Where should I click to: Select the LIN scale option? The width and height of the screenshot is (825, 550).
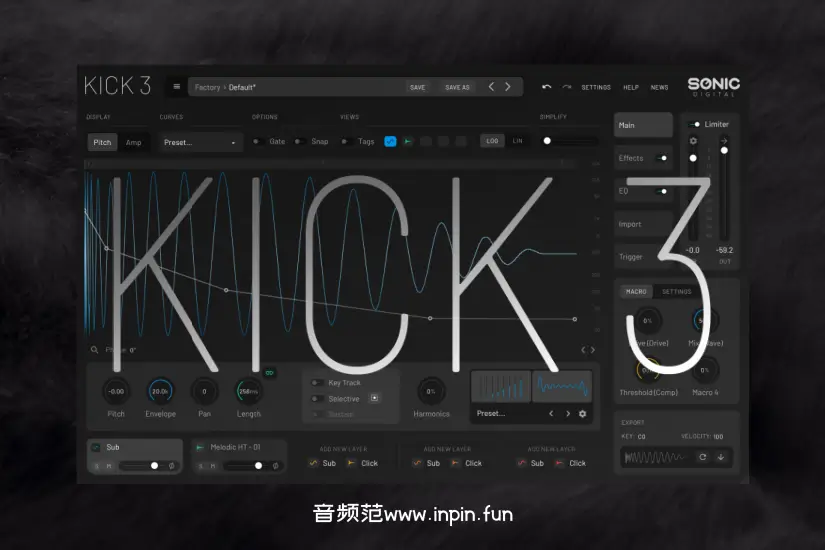(518, 141)
